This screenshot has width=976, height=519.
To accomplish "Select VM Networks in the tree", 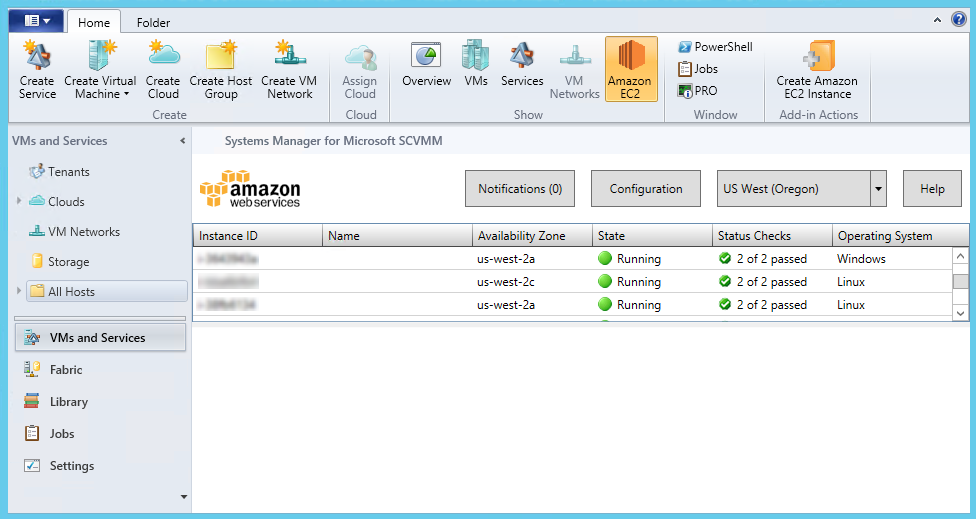I will click(x=74, y=231).
